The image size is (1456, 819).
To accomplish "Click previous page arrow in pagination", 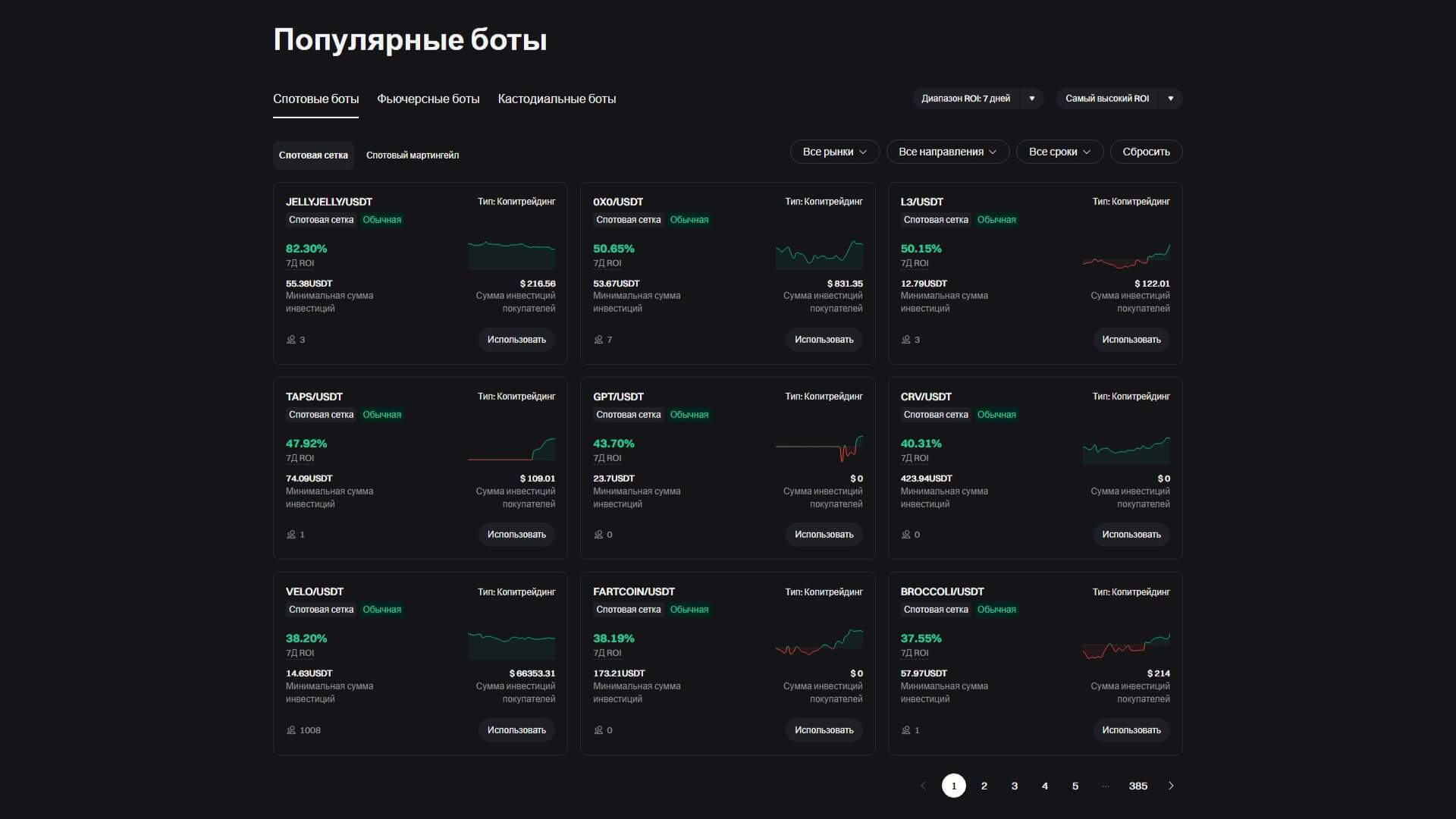I will click(x=923, y=786).
